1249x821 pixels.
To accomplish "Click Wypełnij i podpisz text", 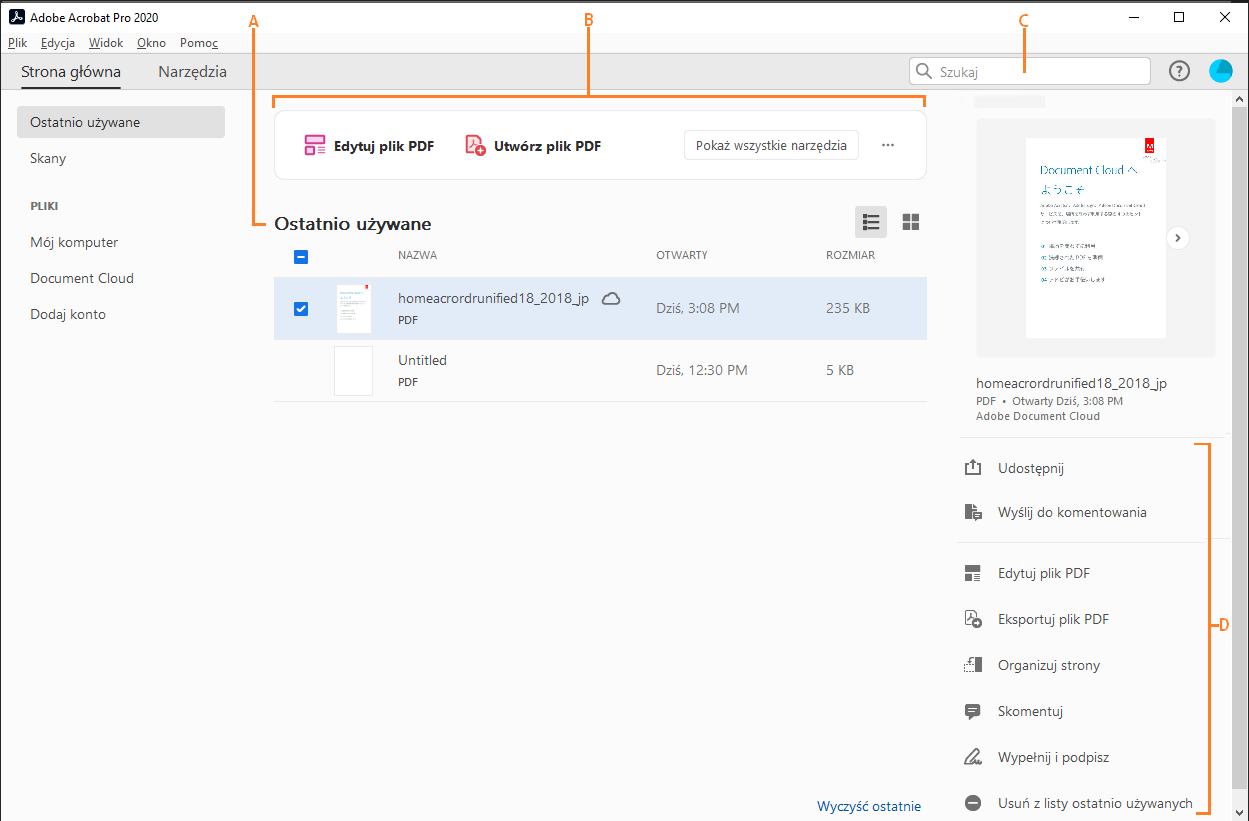I will click(1054, 757).
